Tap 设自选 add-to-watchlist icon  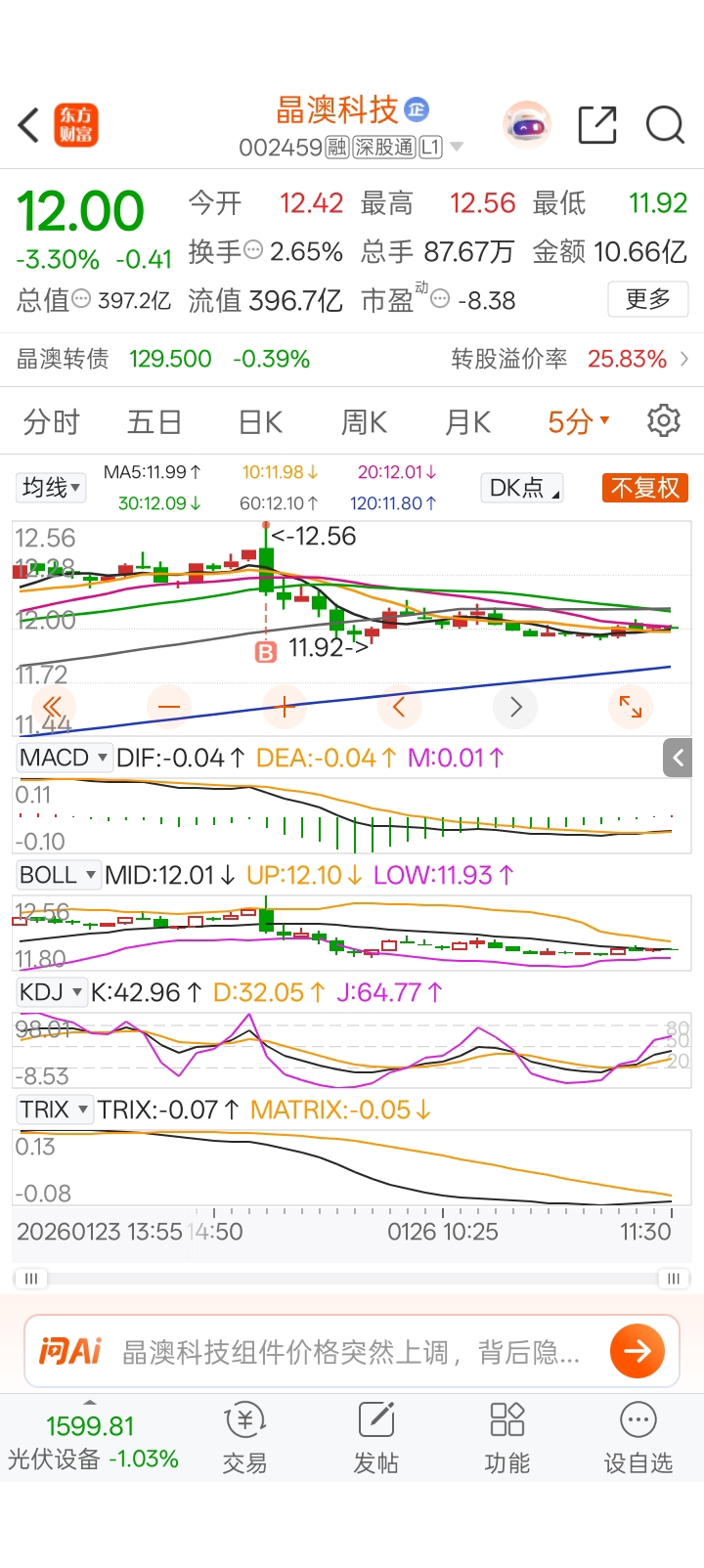(638, 1438)
